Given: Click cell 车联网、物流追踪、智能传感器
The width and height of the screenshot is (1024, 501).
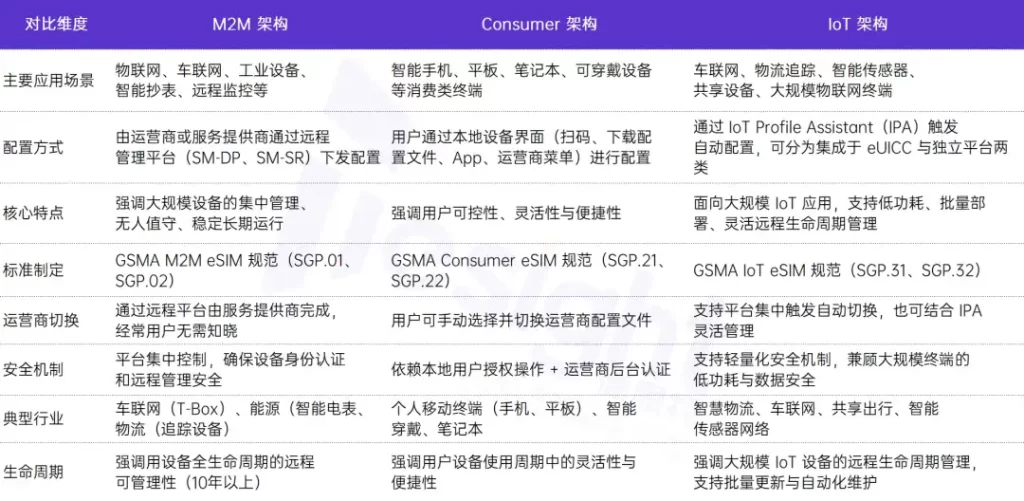Looking at the screenshot, I should click(x=806, y=81).
